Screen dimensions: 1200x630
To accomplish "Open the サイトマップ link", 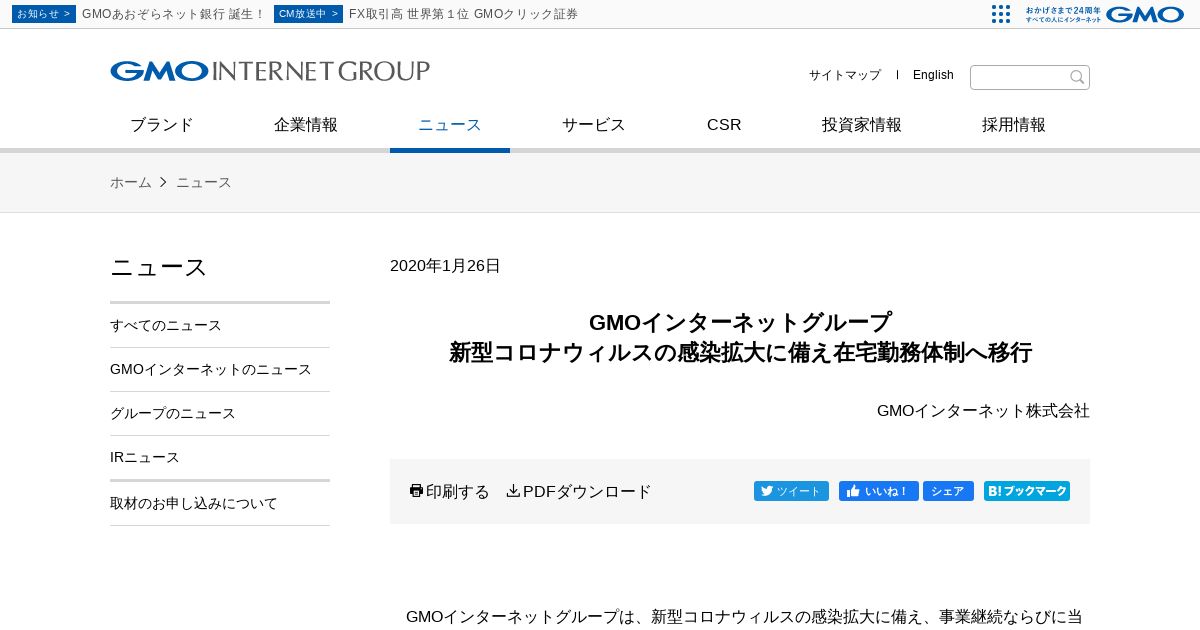I will (x=845, y=75).
